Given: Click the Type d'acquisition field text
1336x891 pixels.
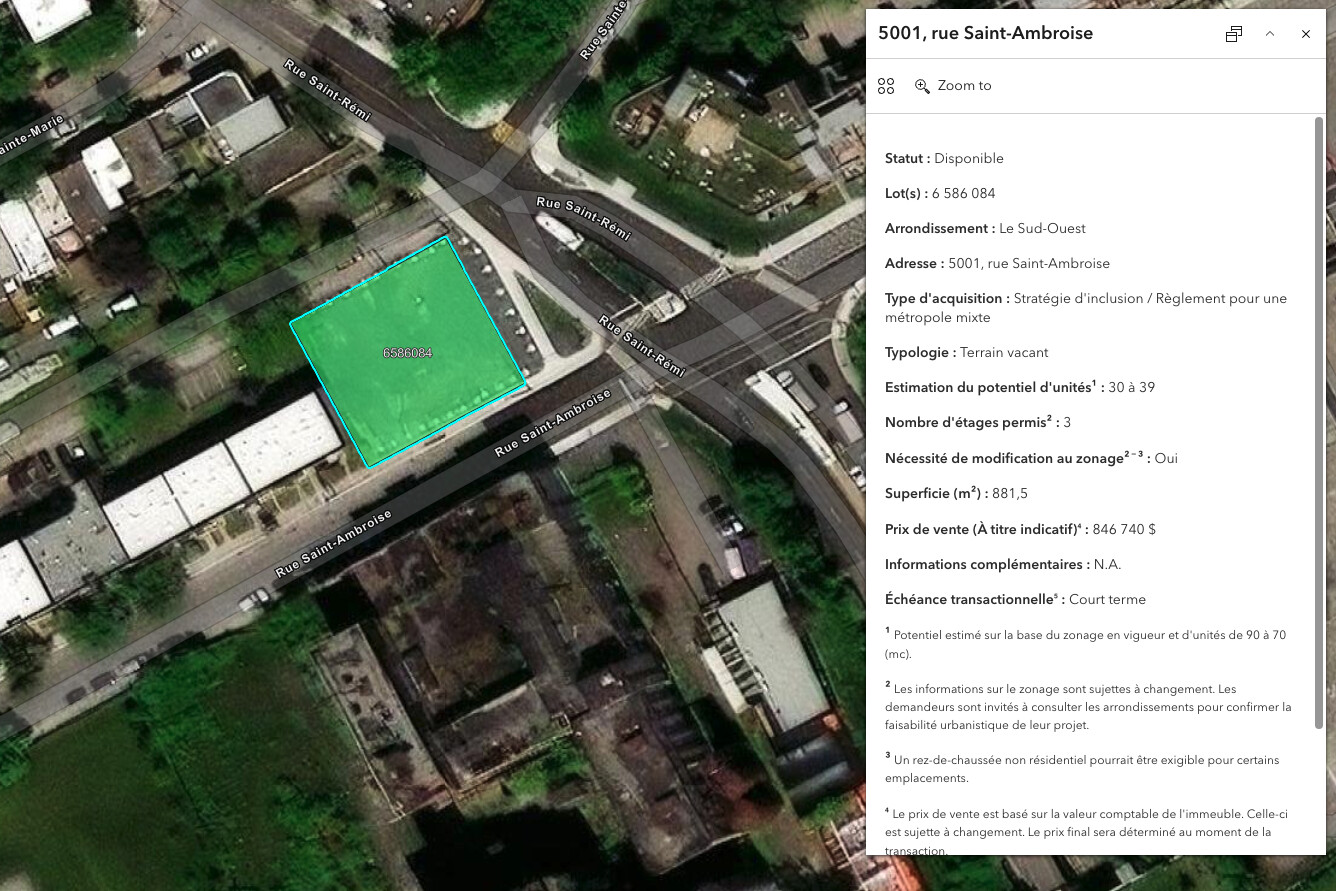Looking at the screenshot, I should tap(1085, 307).
